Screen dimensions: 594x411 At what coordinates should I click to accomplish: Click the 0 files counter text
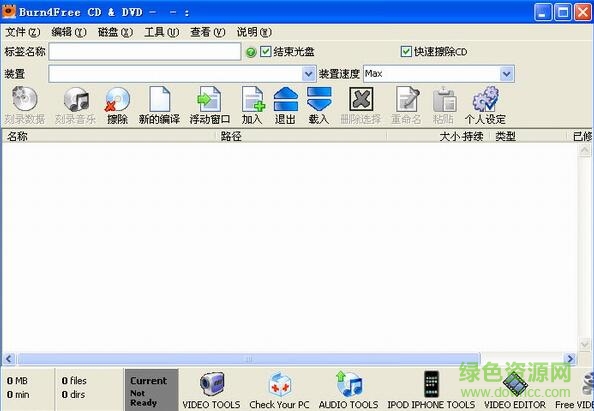point(74,381)
